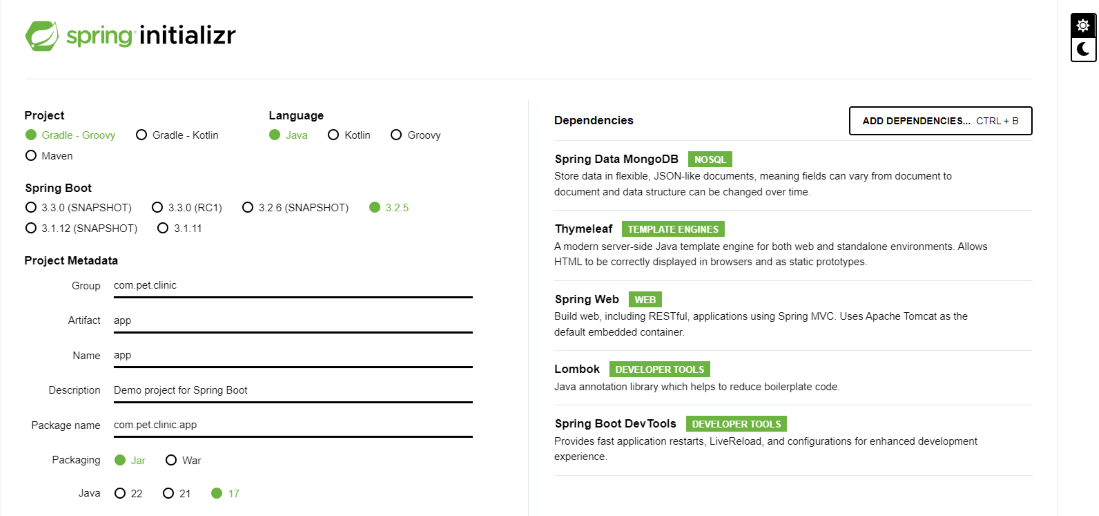Edit the Description field
Screen dimensions: 1099x516
pyautogui.click(x=292, y=390)
